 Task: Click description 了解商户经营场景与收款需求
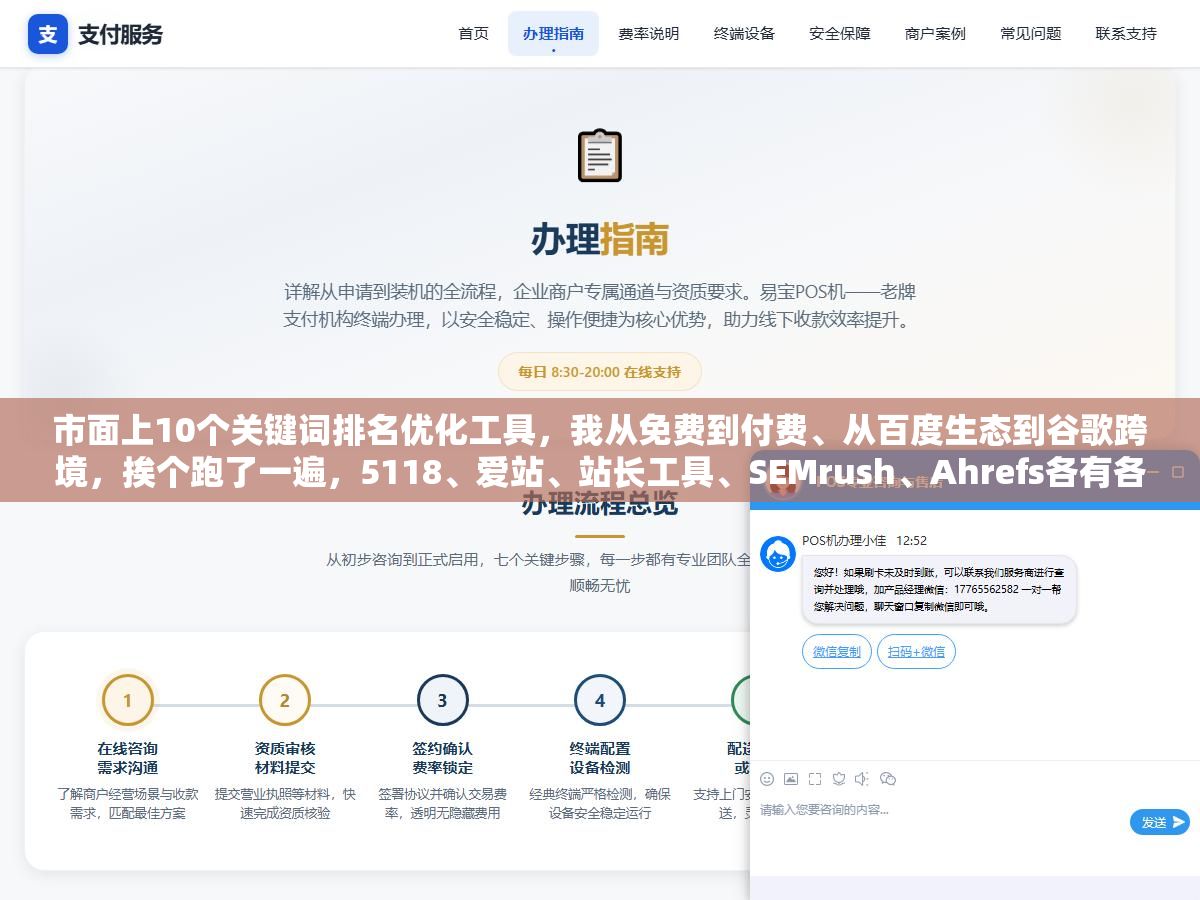pos(127,803)
